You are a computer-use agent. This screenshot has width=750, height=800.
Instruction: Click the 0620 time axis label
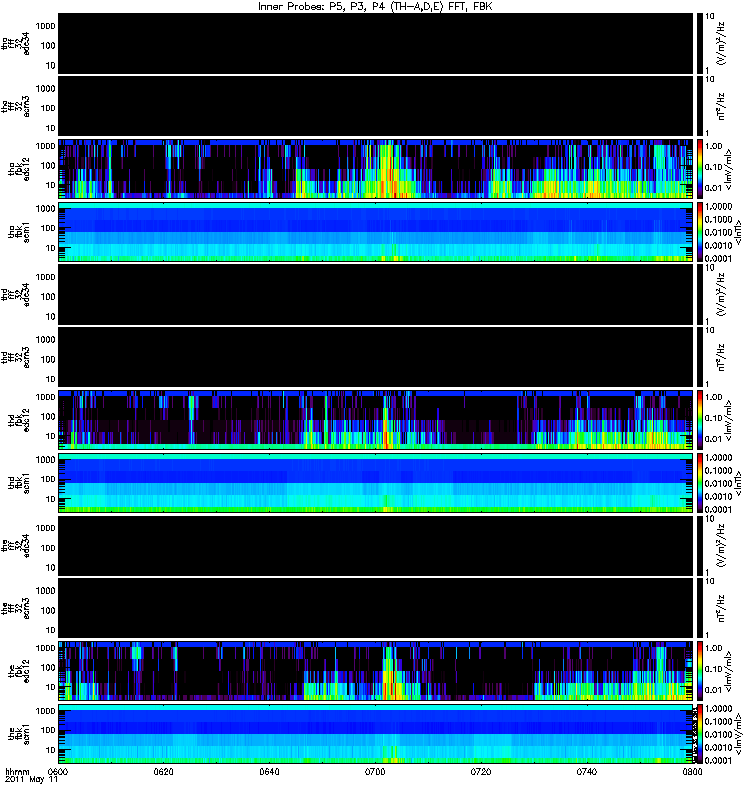[164, 771]
